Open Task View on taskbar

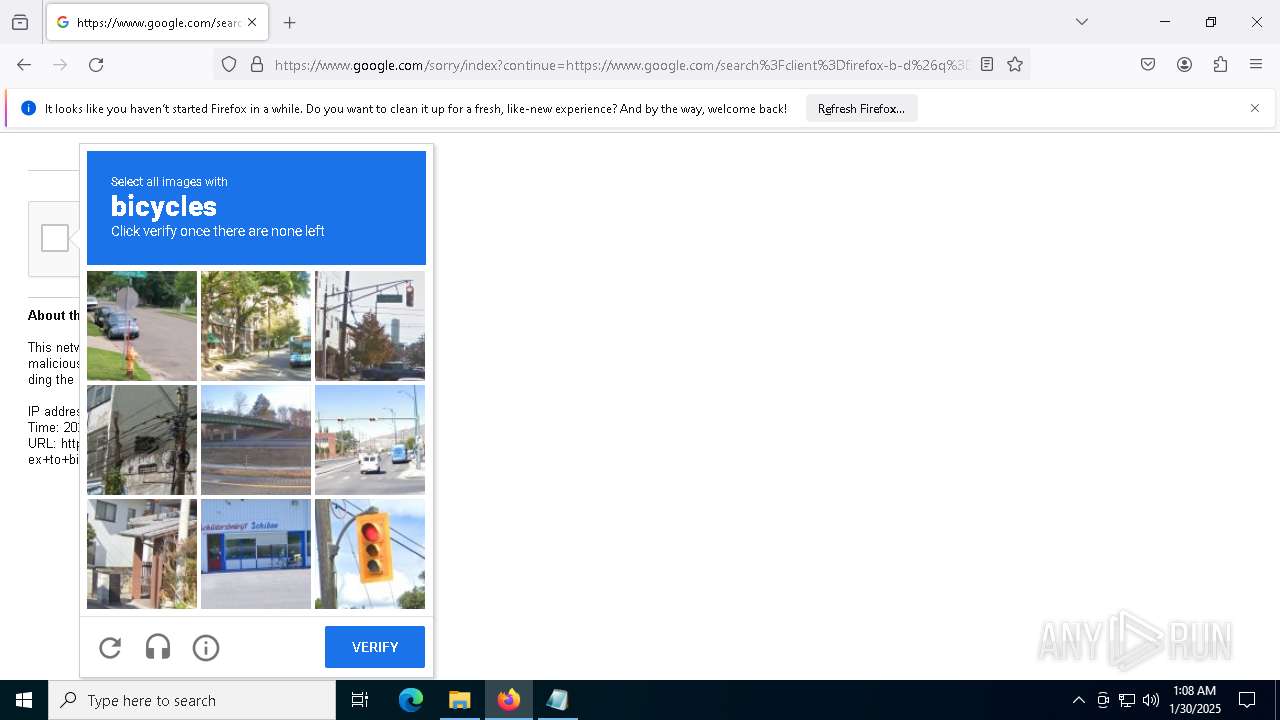(x=360, y=700)
